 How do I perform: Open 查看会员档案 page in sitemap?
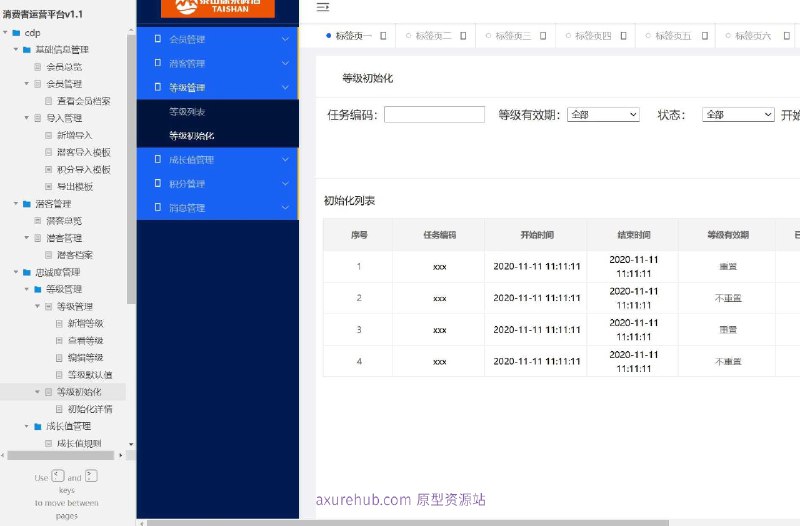click(x=84, y=101)
